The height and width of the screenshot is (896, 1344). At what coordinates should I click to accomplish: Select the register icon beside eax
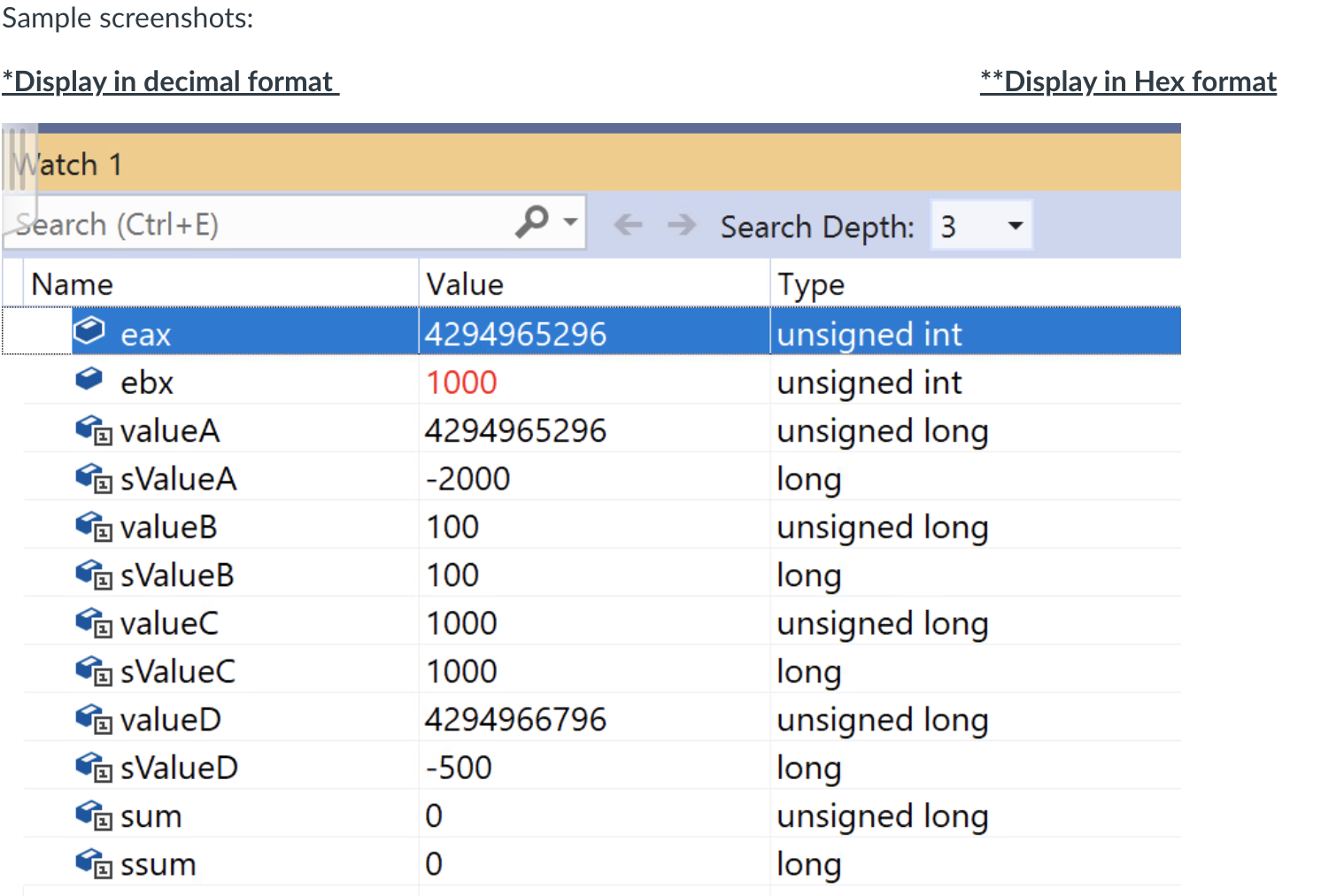[89, 329]
